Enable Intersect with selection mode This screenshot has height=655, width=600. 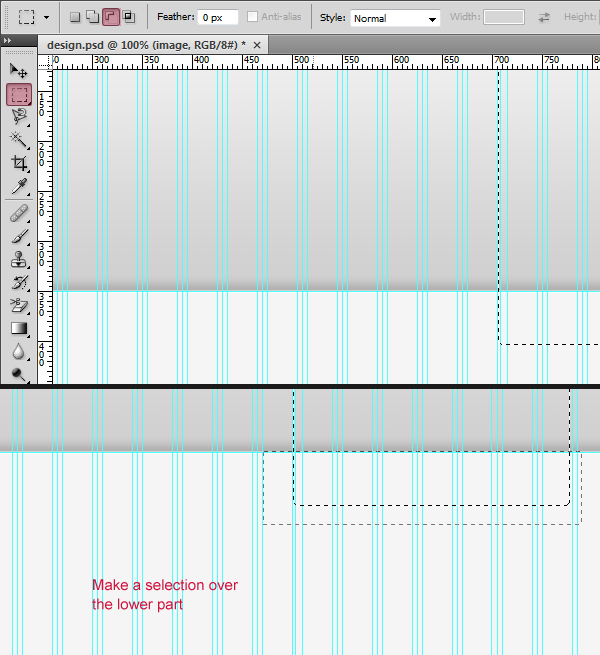click(x=128, y=17)
